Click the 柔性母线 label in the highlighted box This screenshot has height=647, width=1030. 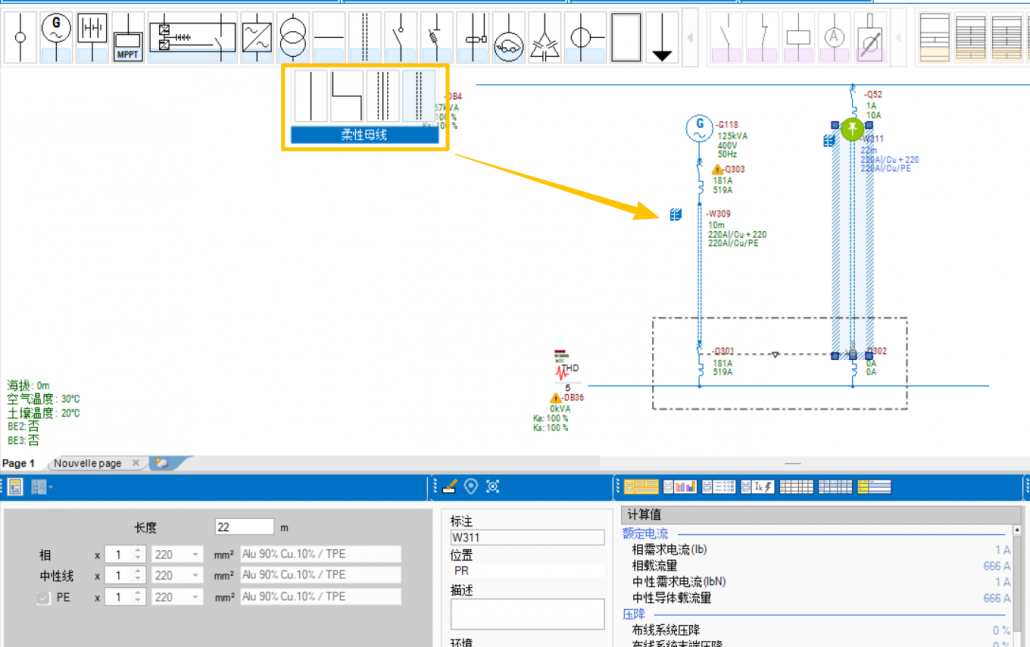(x=364, y=135)
